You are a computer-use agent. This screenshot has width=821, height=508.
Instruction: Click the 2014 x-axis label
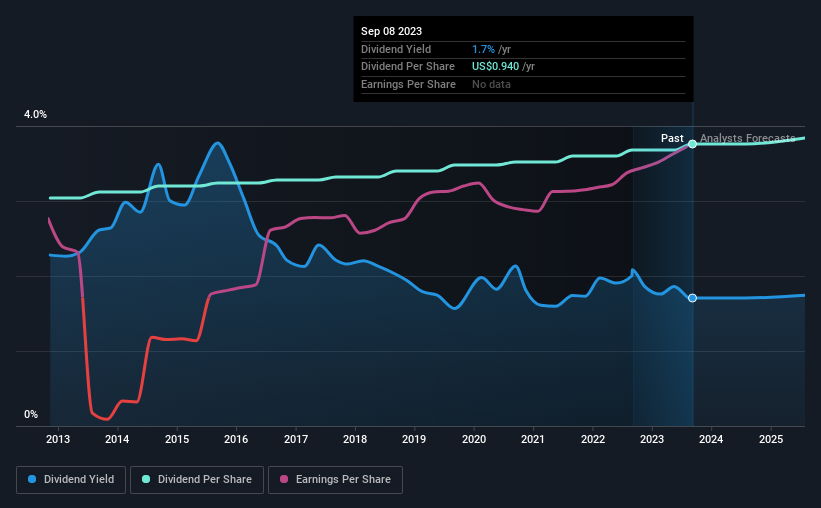coord(117,439)
